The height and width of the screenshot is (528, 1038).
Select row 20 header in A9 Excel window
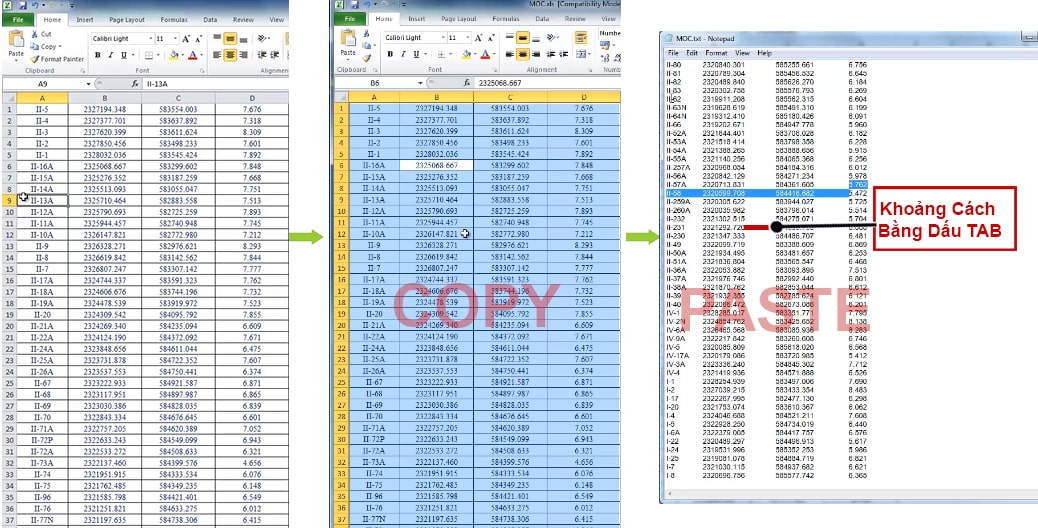click(x=8, y=326)
